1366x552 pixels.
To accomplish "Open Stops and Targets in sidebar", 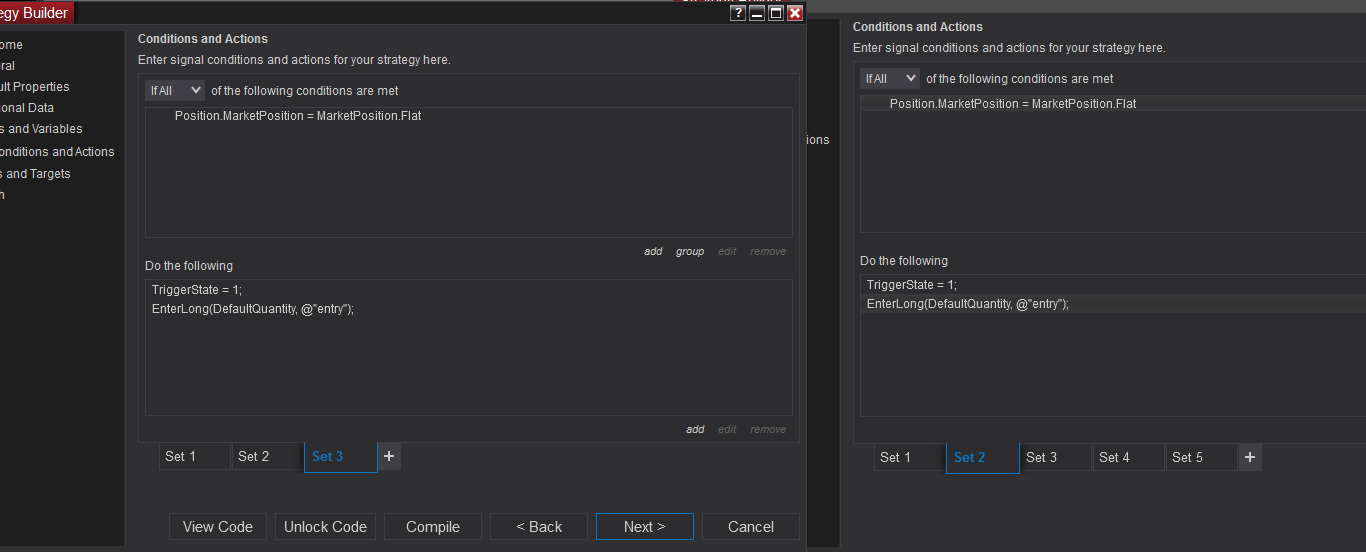I will pyautogui.click(x=36, y=174).
